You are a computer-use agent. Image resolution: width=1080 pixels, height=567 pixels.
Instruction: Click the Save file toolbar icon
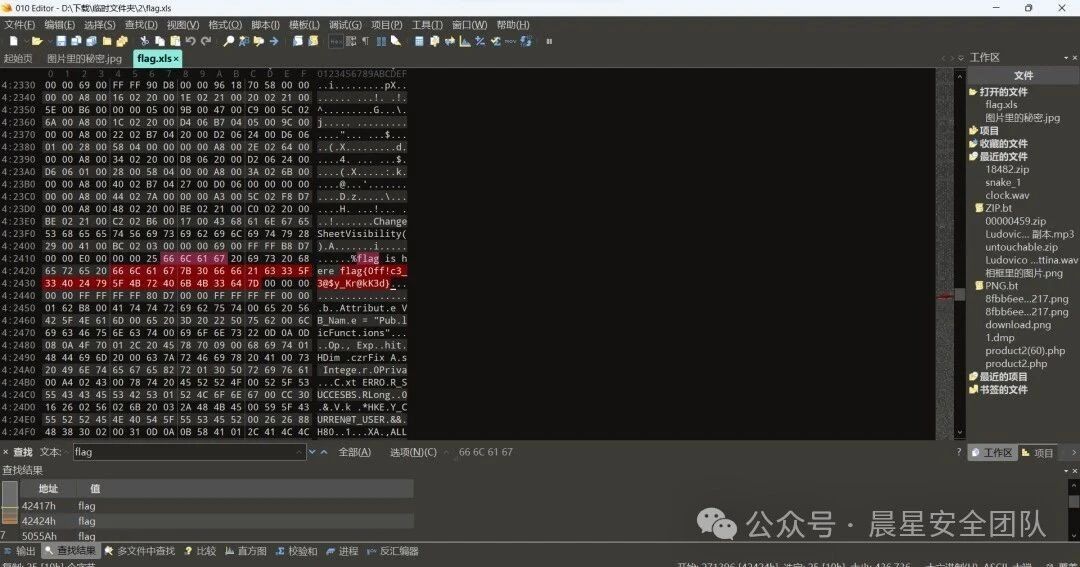tap(61, 41)
